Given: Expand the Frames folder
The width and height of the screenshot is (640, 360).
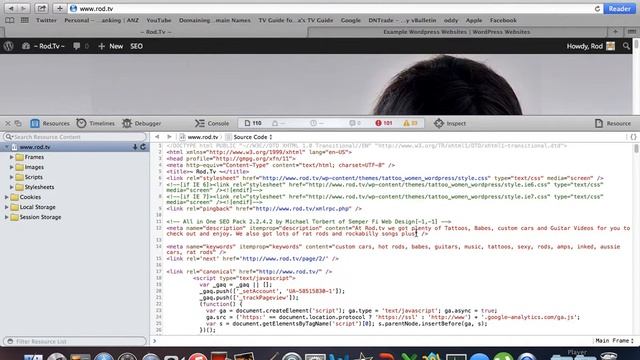Looking at the screenshot, I should tap(12, 157).
